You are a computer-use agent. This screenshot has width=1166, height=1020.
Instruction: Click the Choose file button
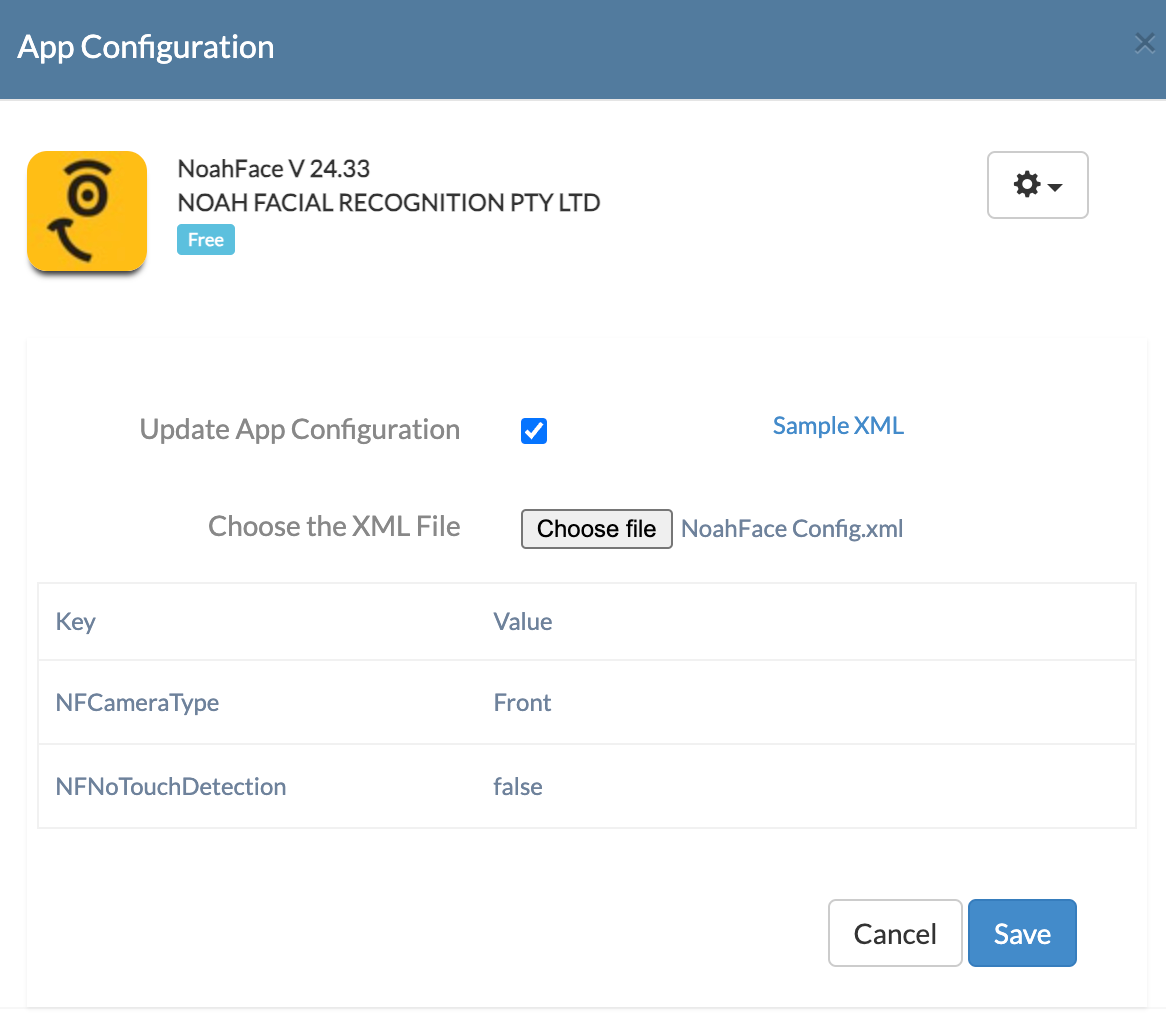(x=596, y=529)
